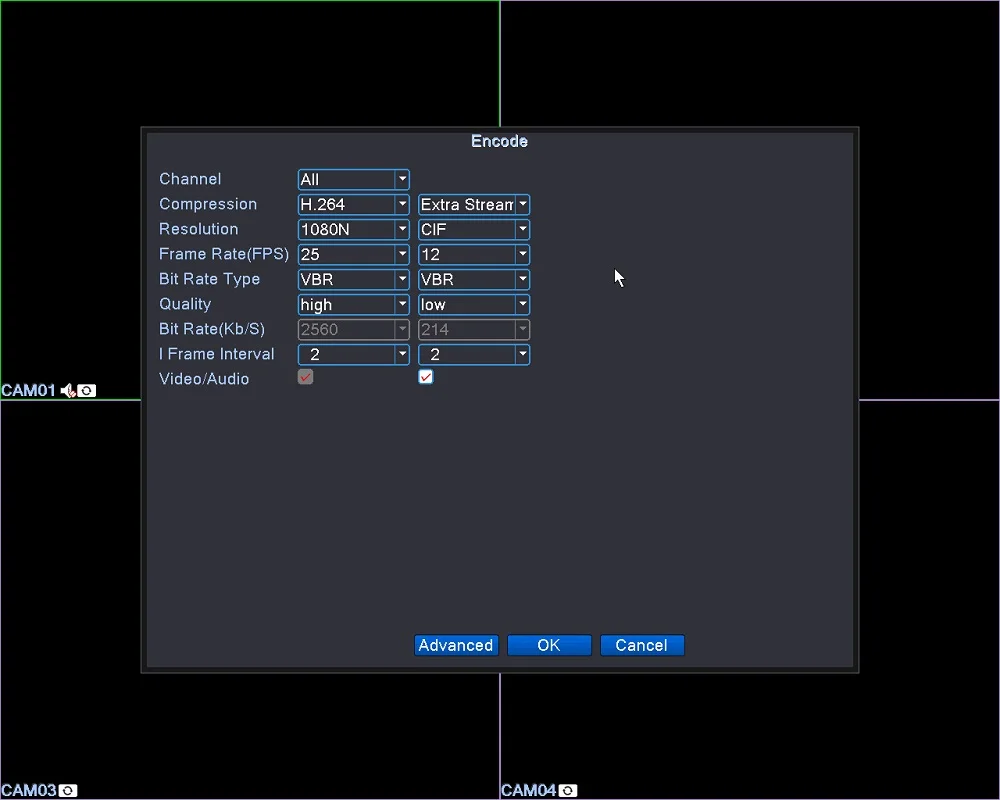Click the Frame Rate(FPS) label
The image size is (1000, 800).
coord(224,254)
